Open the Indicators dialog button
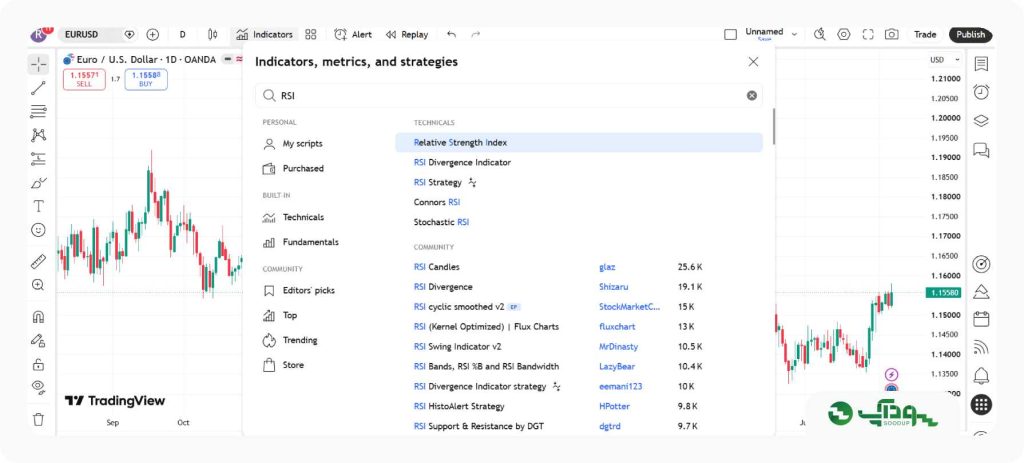 click(264, 35)
